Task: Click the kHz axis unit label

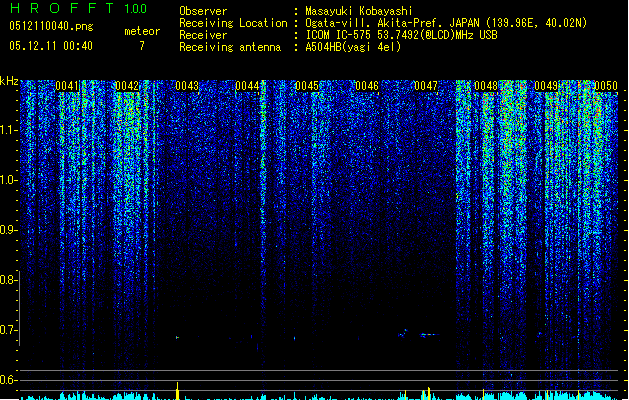Action: point(9,81)
